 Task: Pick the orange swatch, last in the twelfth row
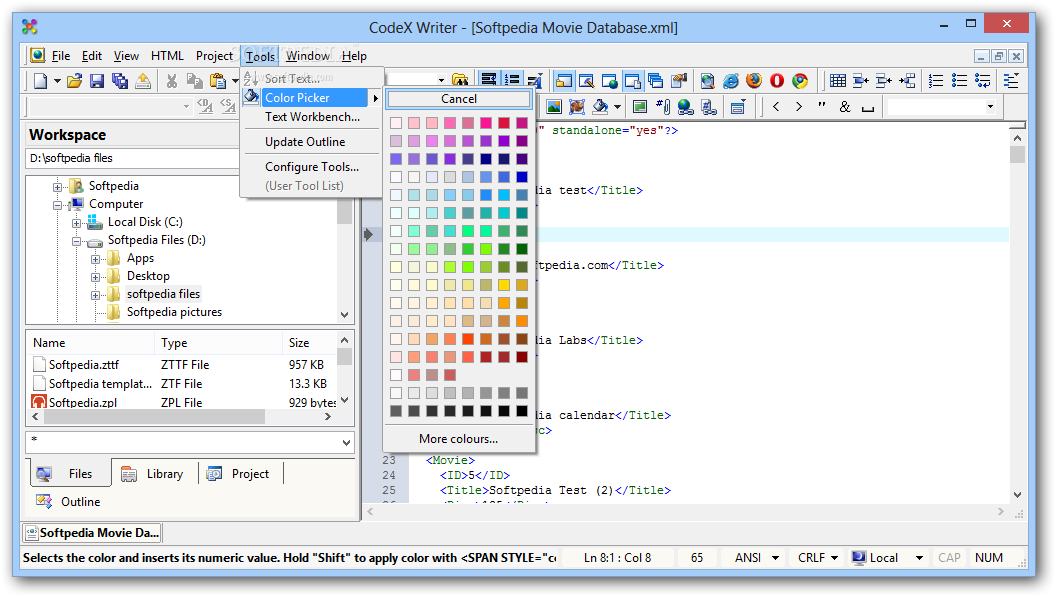pyautogui.click(x=522, y=321)
